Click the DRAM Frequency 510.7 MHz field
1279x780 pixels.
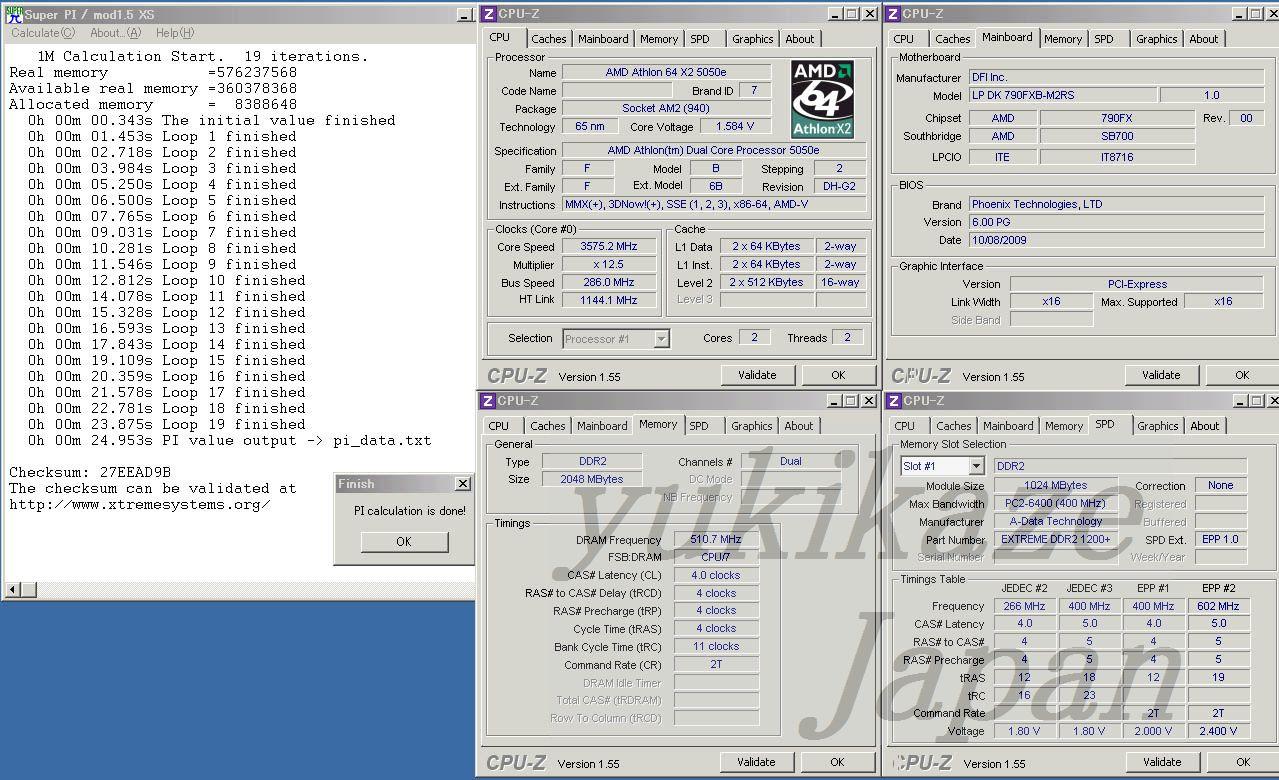coord(716,540)
